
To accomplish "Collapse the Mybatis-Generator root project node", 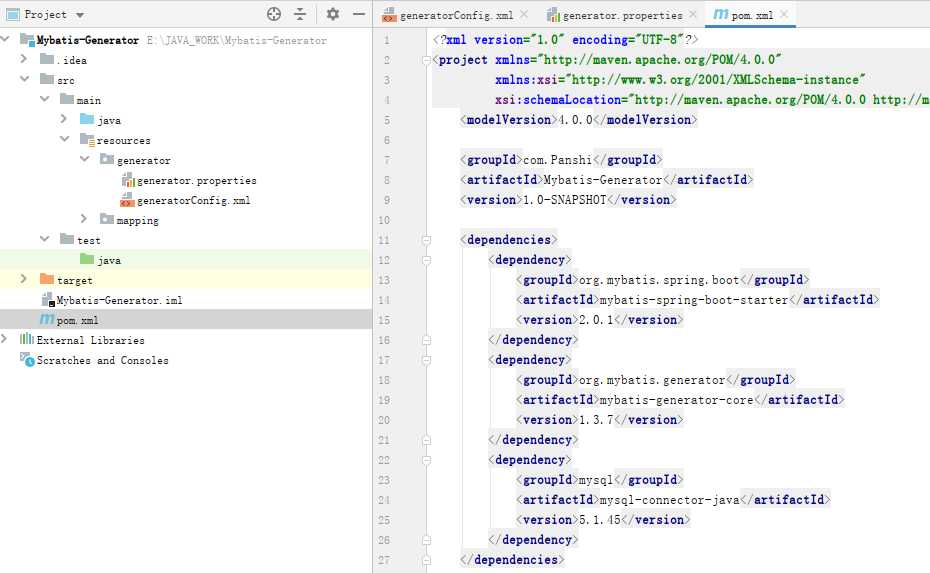I will click(5, 39).
